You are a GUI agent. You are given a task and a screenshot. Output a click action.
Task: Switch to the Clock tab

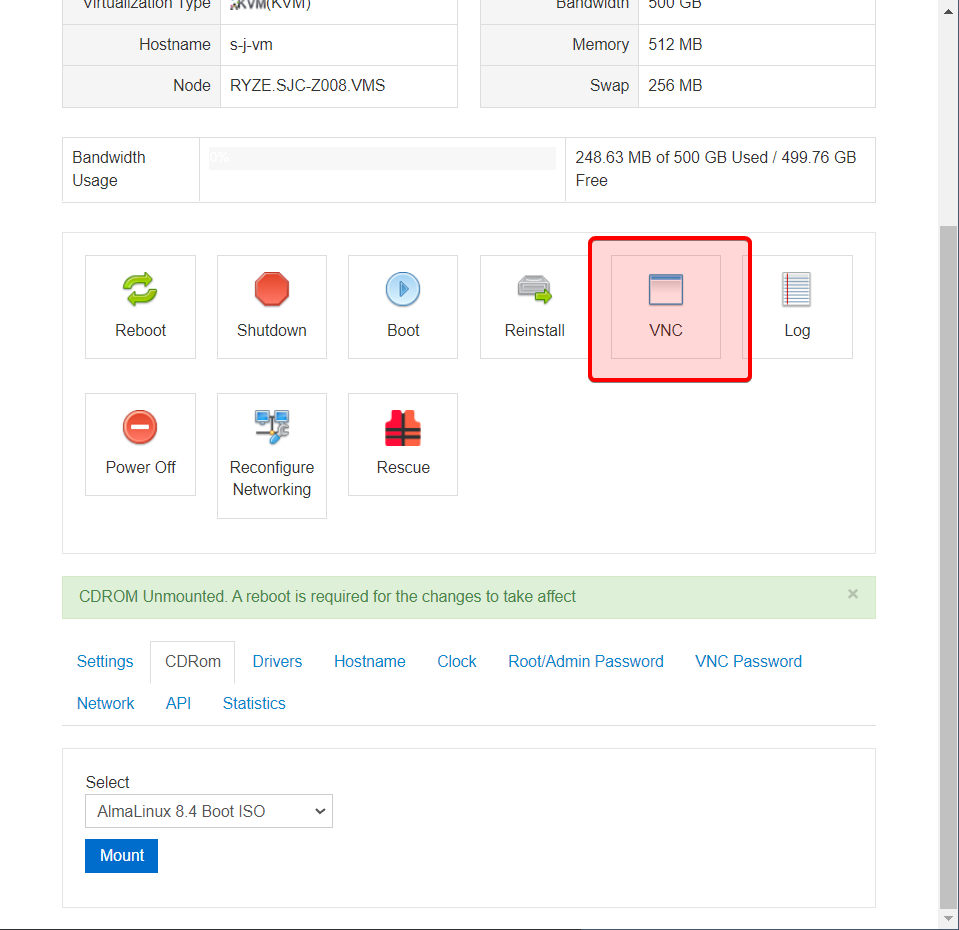(456, 661)
